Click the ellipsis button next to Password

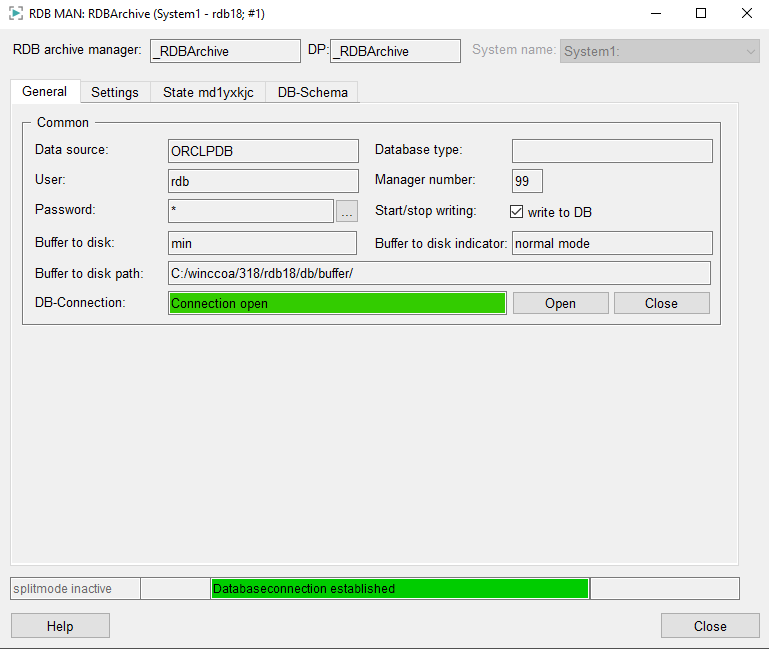click(x=346, y=211)
